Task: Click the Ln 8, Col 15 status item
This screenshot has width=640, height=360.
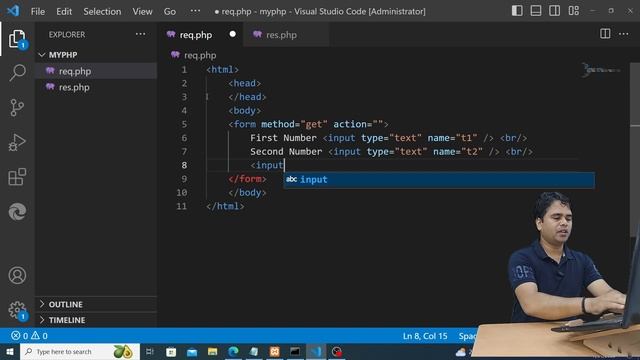Action: [x=425, y=336]
